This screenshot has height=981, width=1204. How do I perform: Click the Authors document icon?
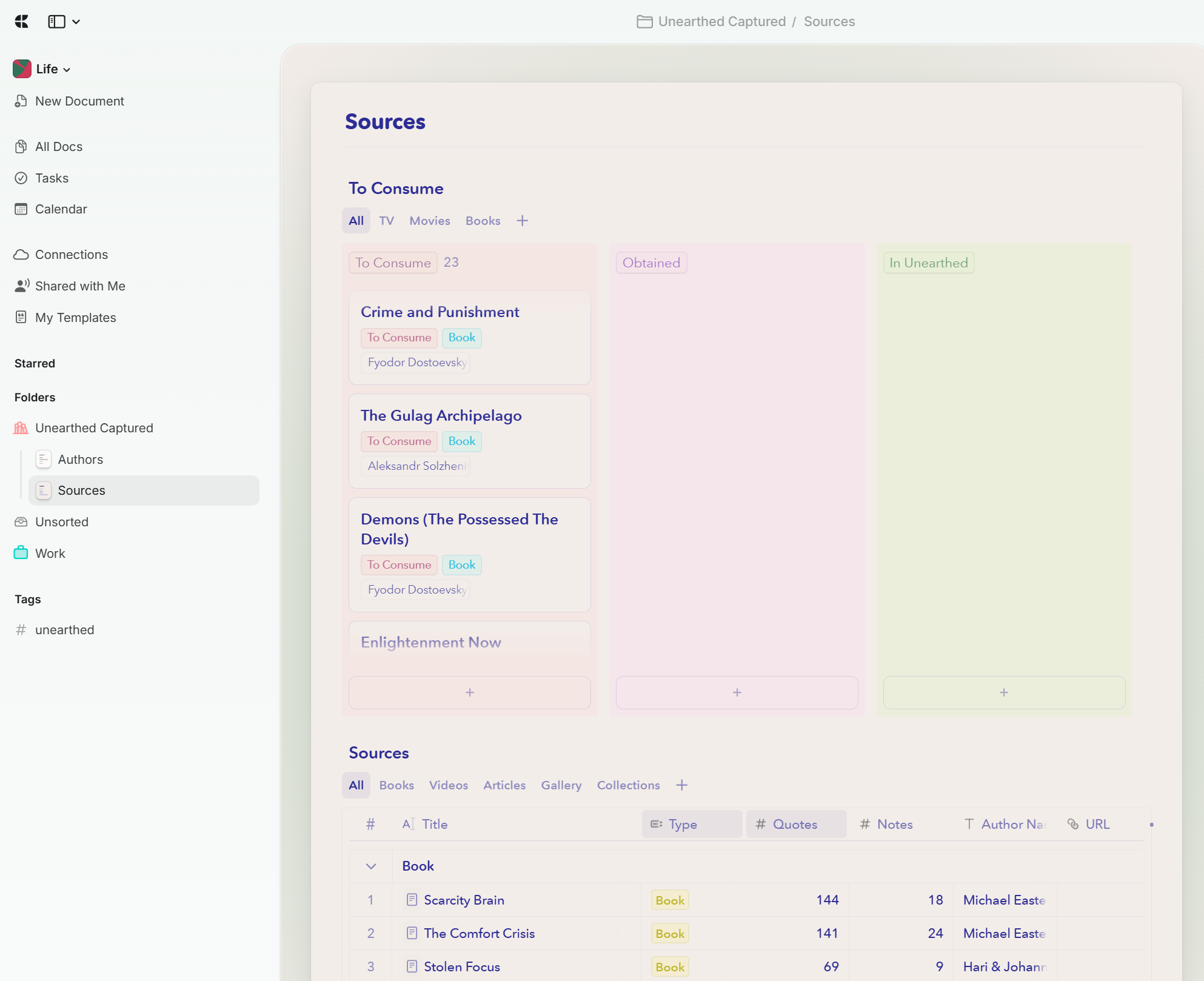44,460
